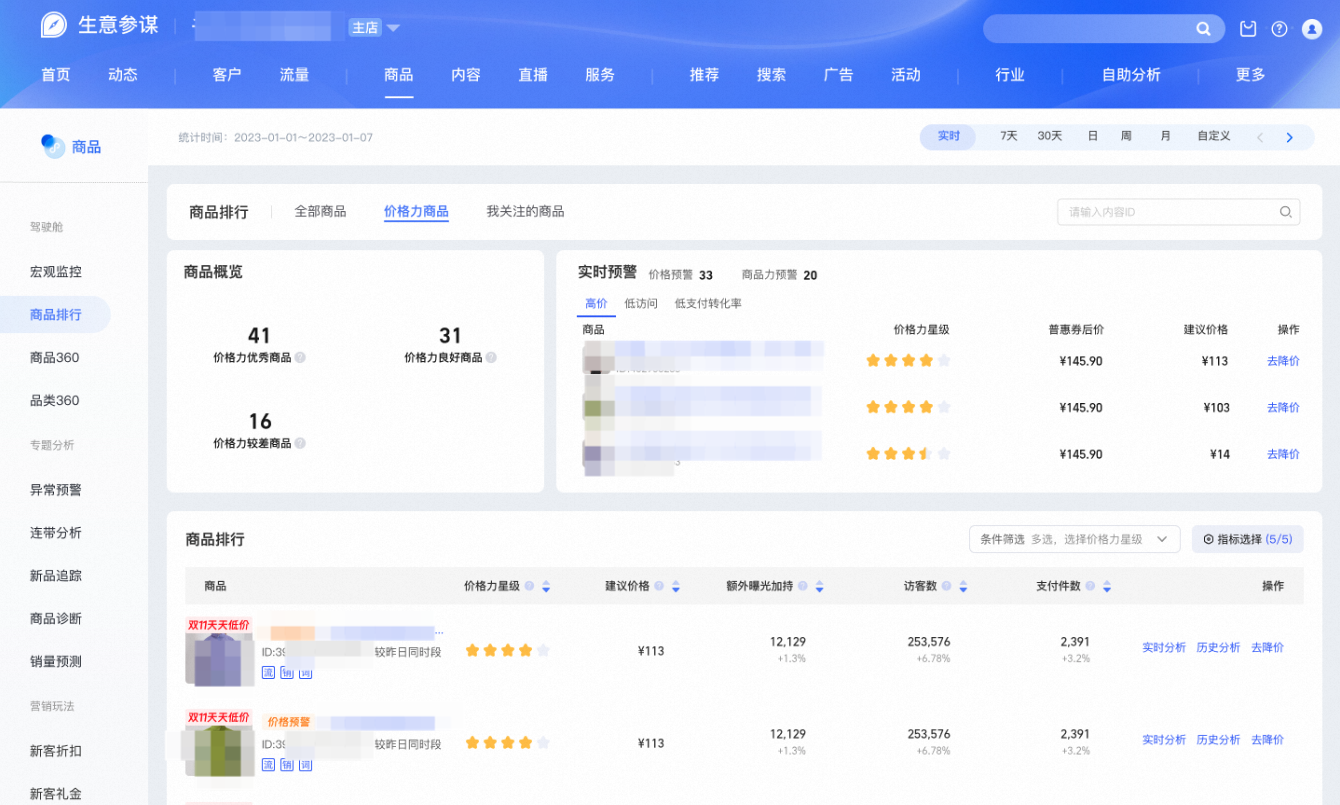Go to previous period with left arrow
Viewport: 1340px width, 805px height.
click(x=1260, y=137)
